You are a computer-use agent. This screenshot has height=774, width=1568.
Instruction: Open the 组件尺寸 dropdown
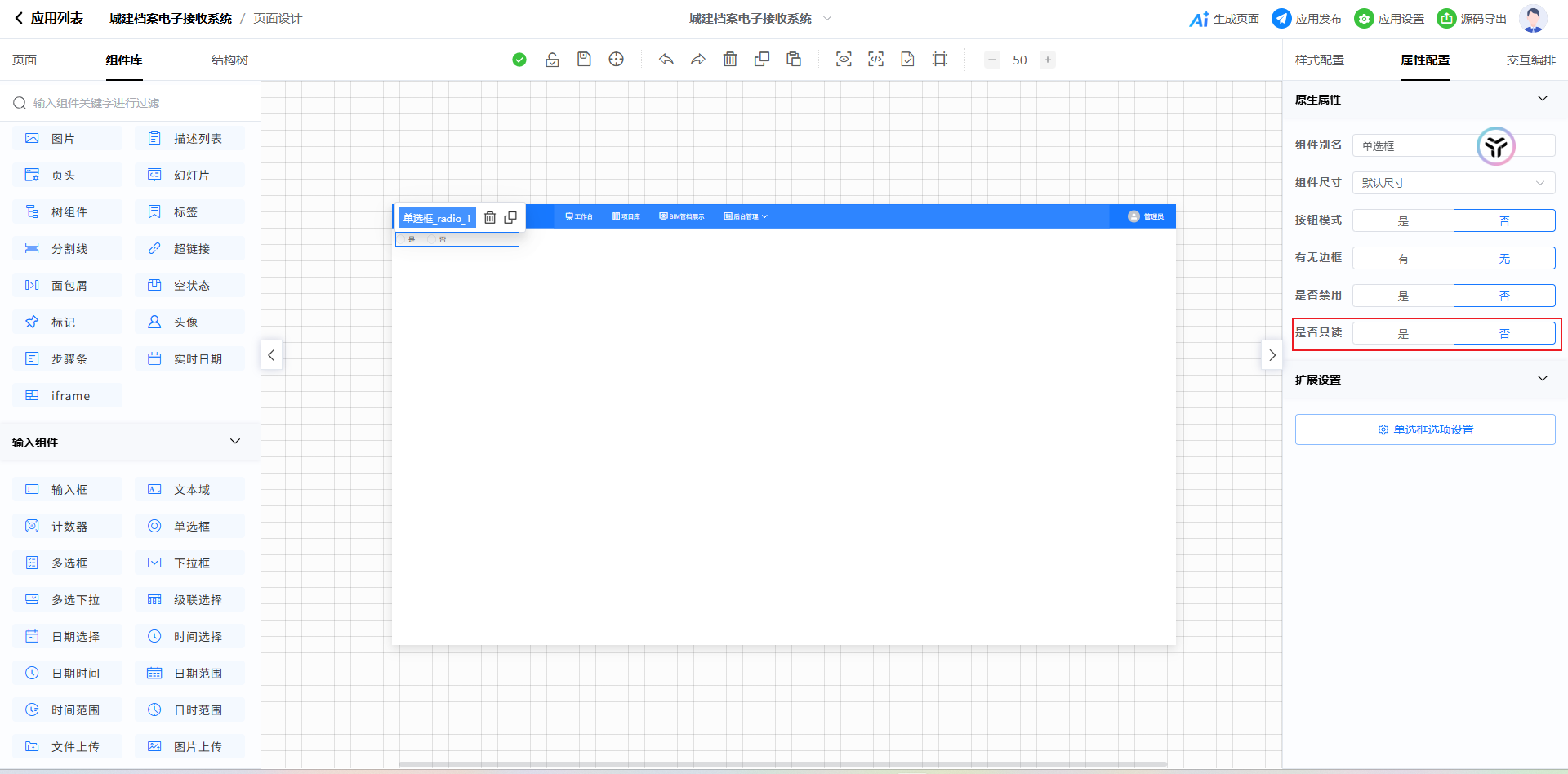pos(1454,183)
